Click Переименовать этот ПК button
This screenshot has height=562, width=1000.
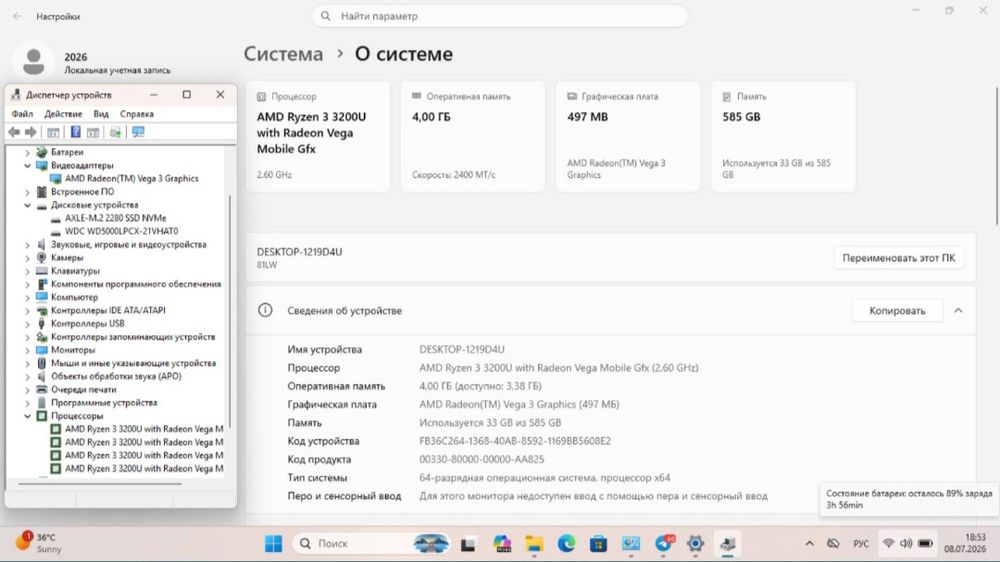(x=899, y=258)
